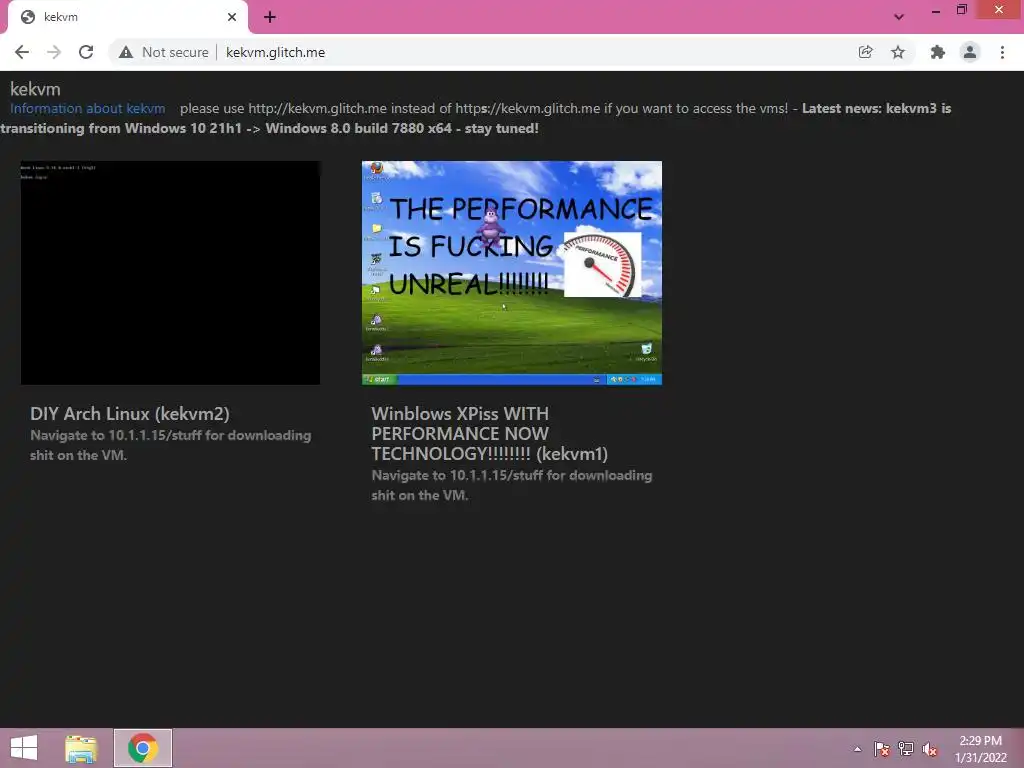Click the address bar URL kekvm.glitch.me
Screen dimensions: 1024x768
click(276, 52)
